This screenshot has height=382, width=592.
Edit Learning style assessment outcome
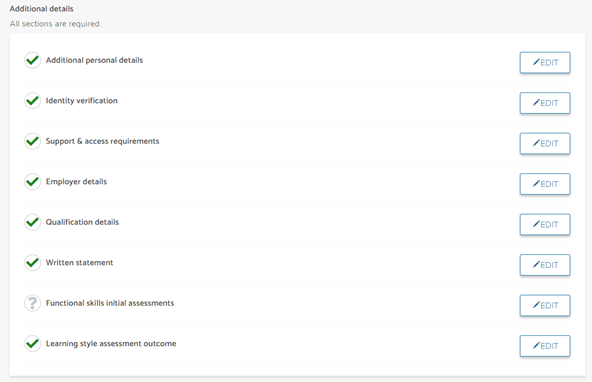coord(545,346)
